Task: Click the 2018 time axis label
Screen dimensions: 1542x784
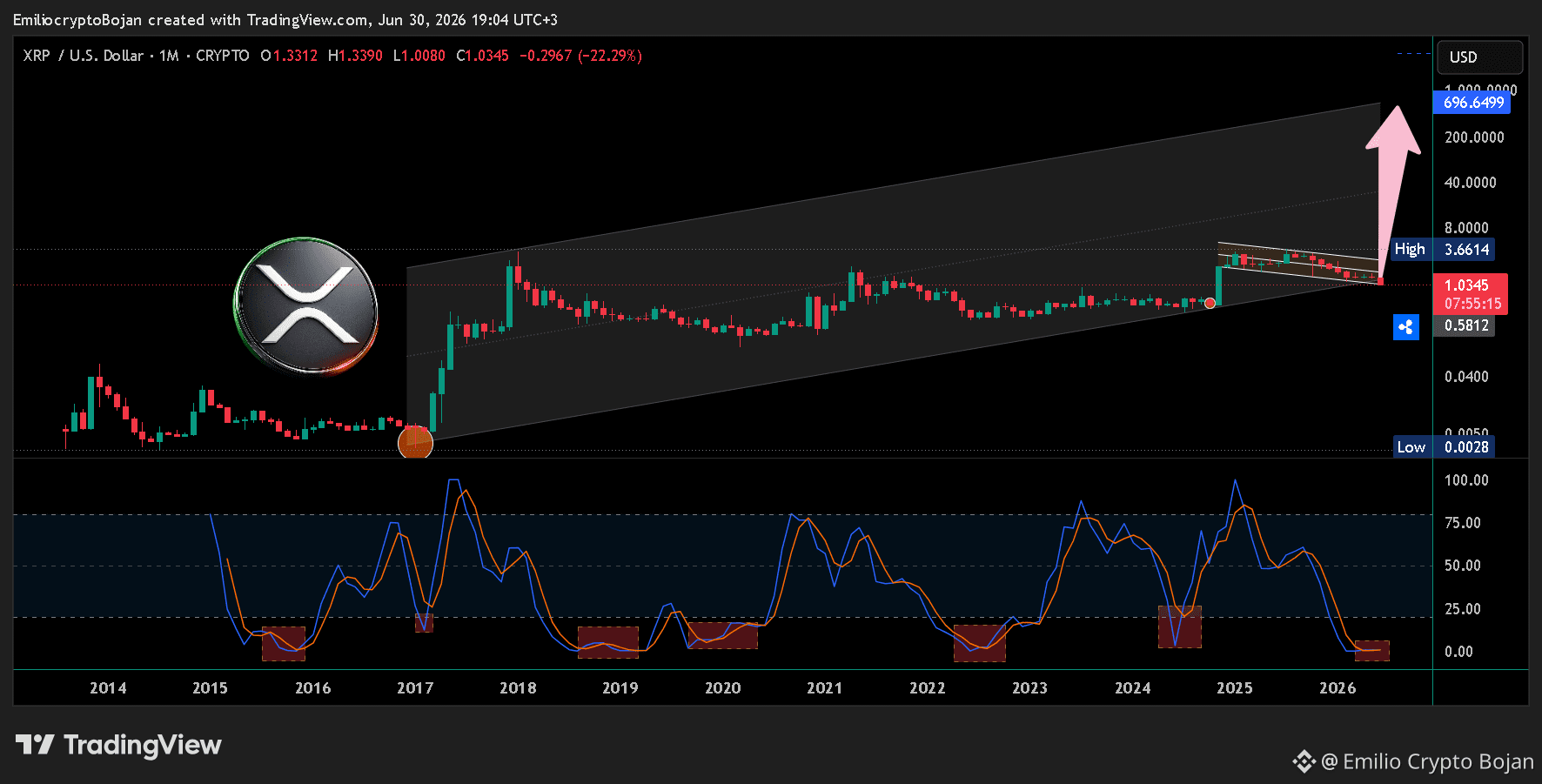Action: [518, 688]
